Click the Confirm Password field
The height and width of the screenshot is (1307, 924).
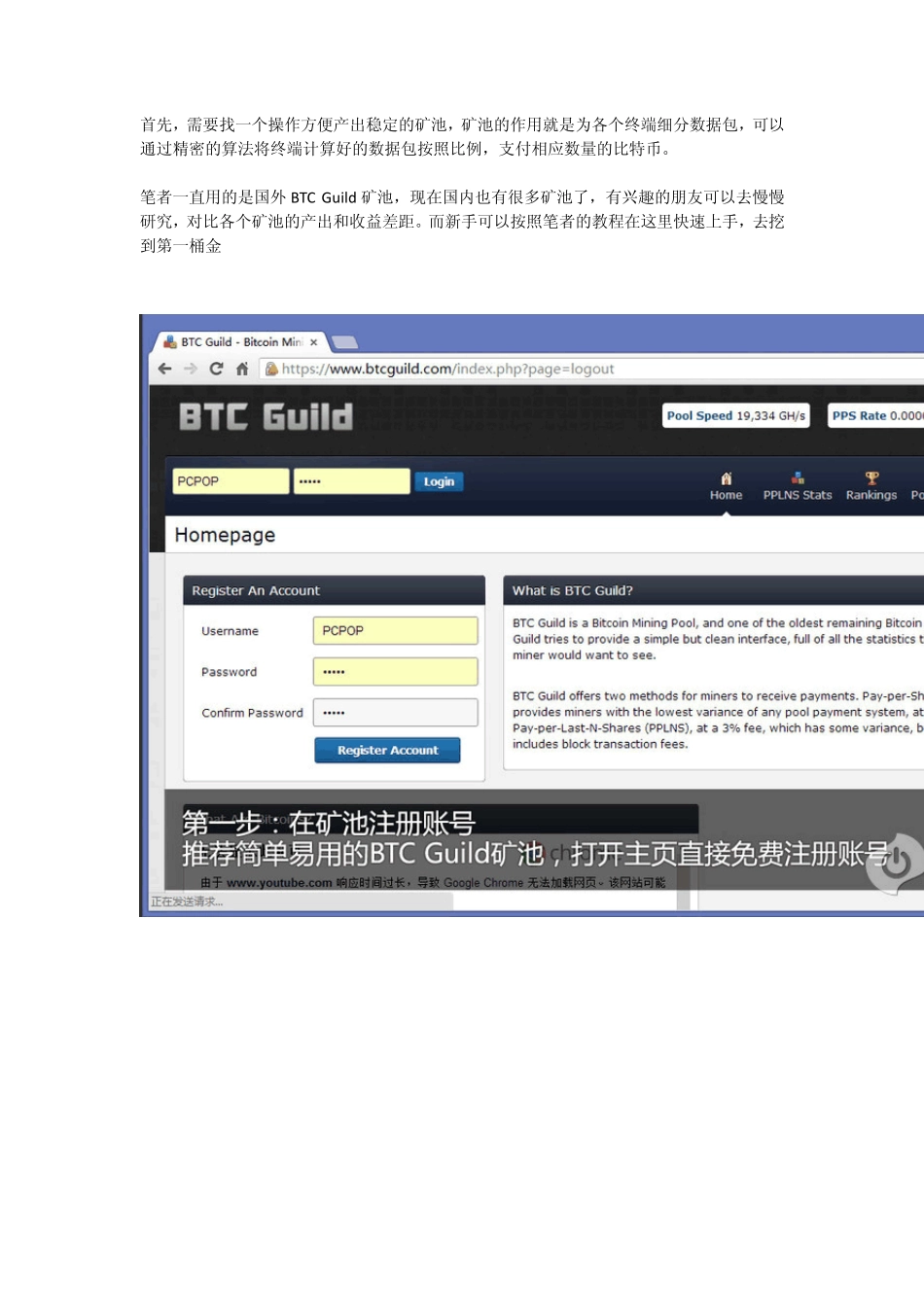point(395,712)
